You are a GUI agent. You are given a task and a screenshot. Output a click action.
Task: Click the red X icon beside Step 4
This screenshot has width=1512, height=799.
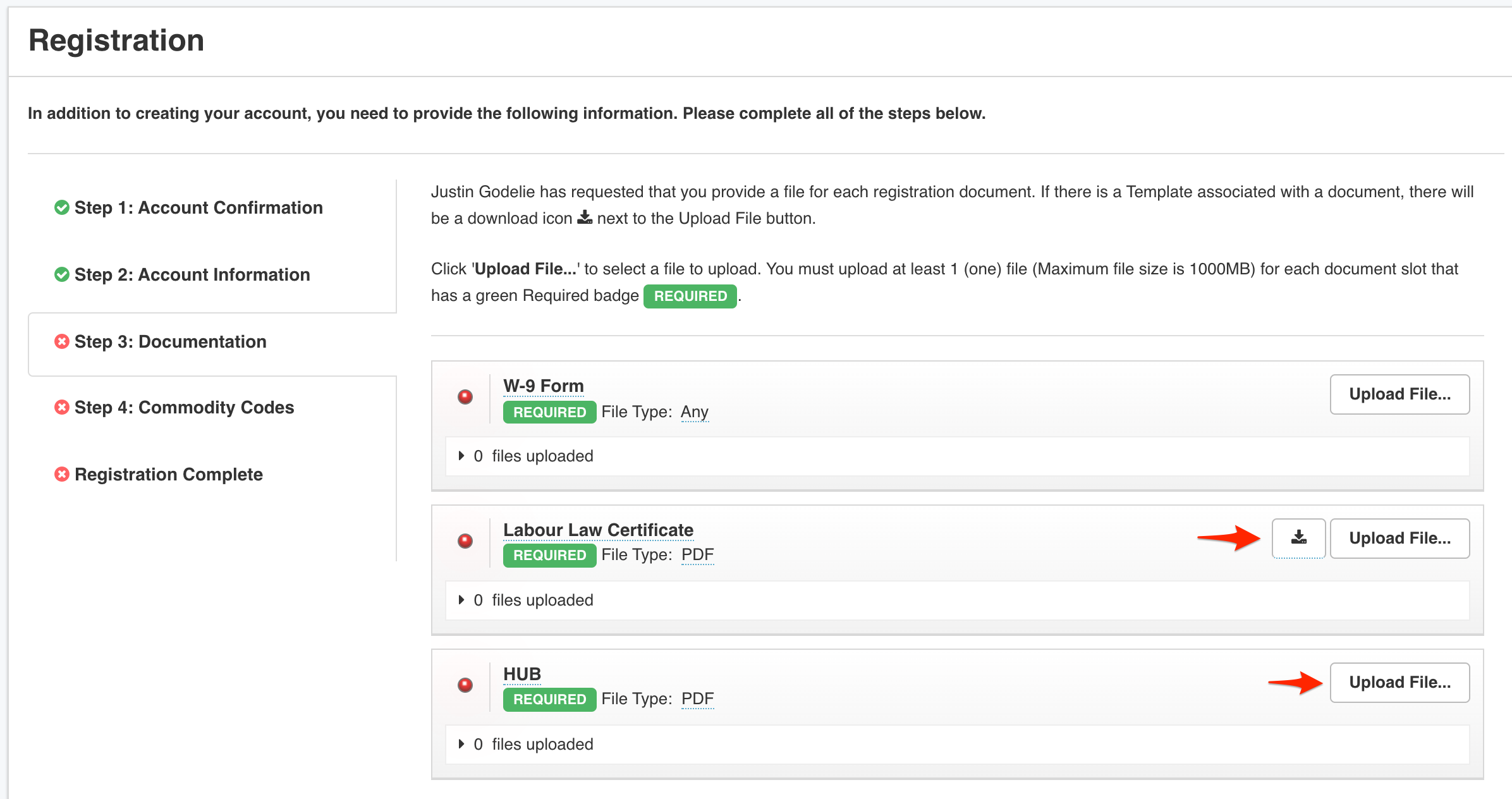point(62,407)
